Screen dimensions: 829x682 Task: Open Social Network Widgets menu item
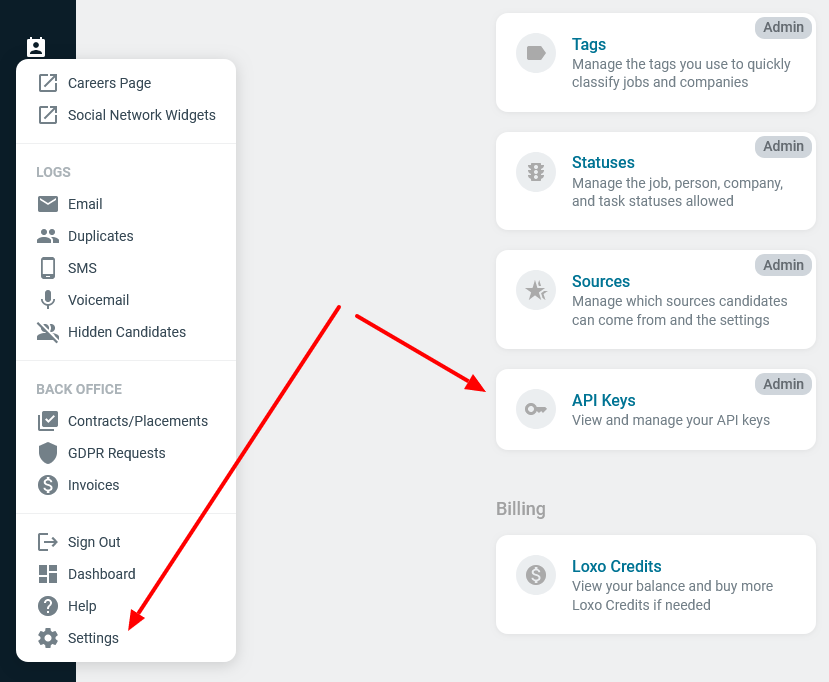point(141,115)
